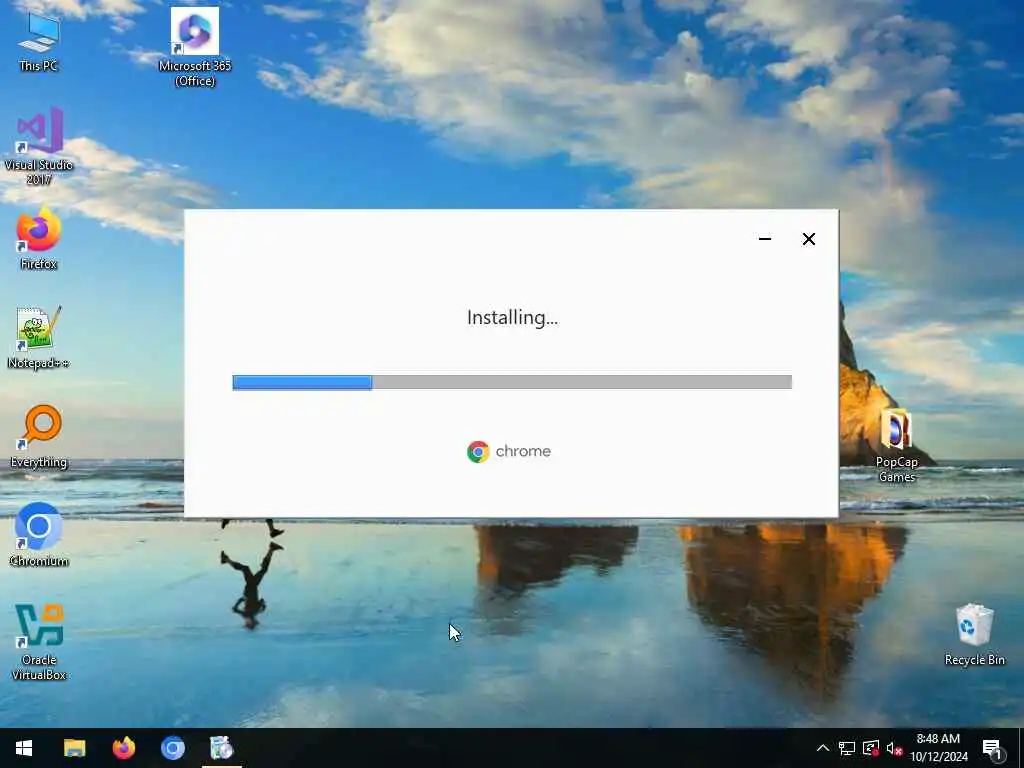This screenshot has width=1024, height=768.
Task: Click the Chrome installer taskbar icon
Action: (221, 748)
